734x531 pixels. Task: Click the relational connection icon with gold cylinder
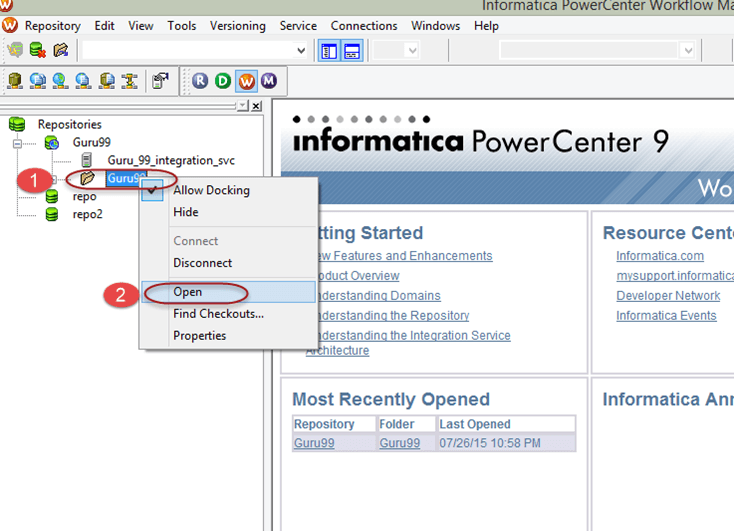(15, 81)
